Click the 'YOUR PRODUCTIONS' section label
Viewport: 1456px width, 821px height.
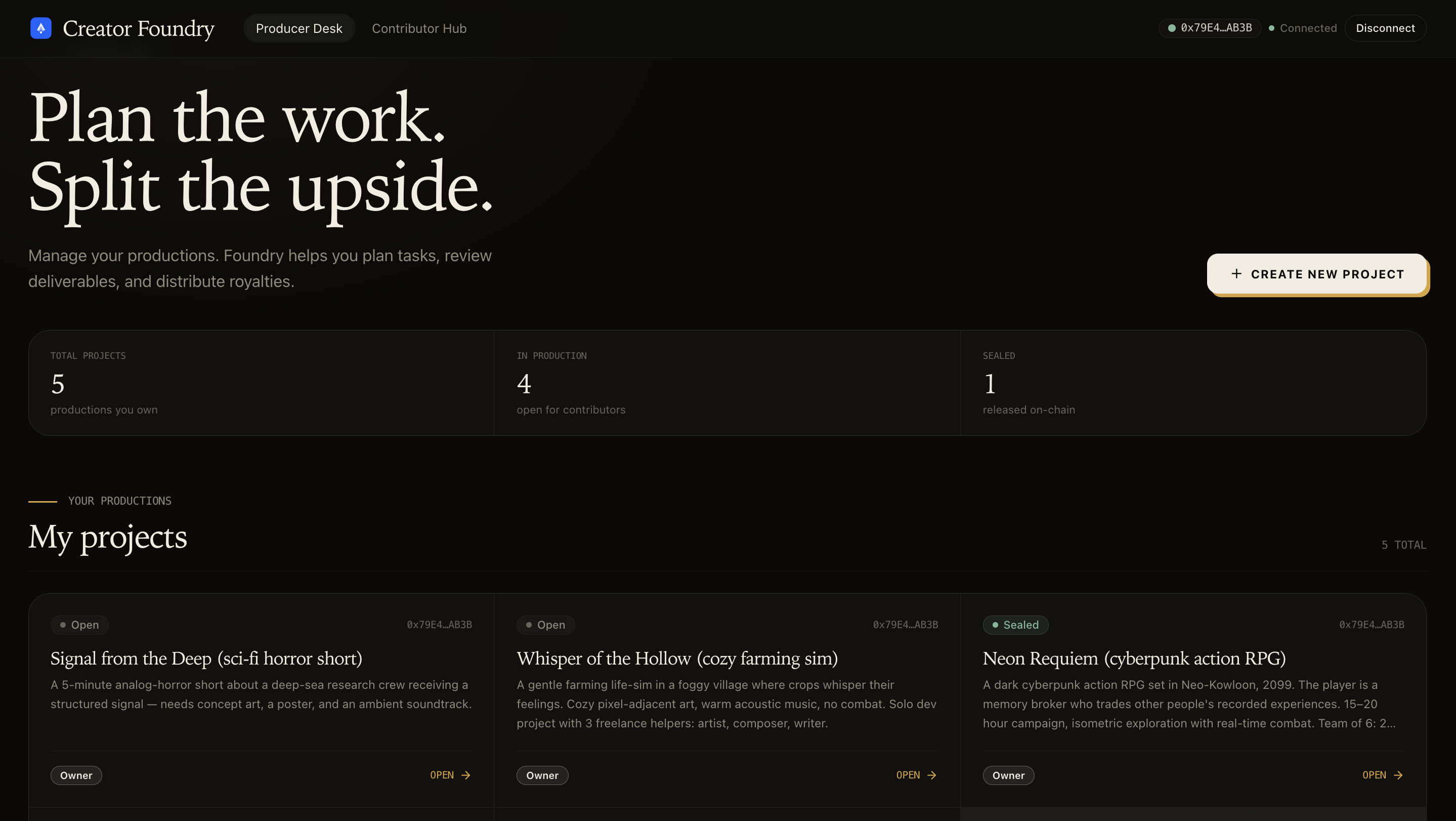pyautogui.click(x=120, y=501)
